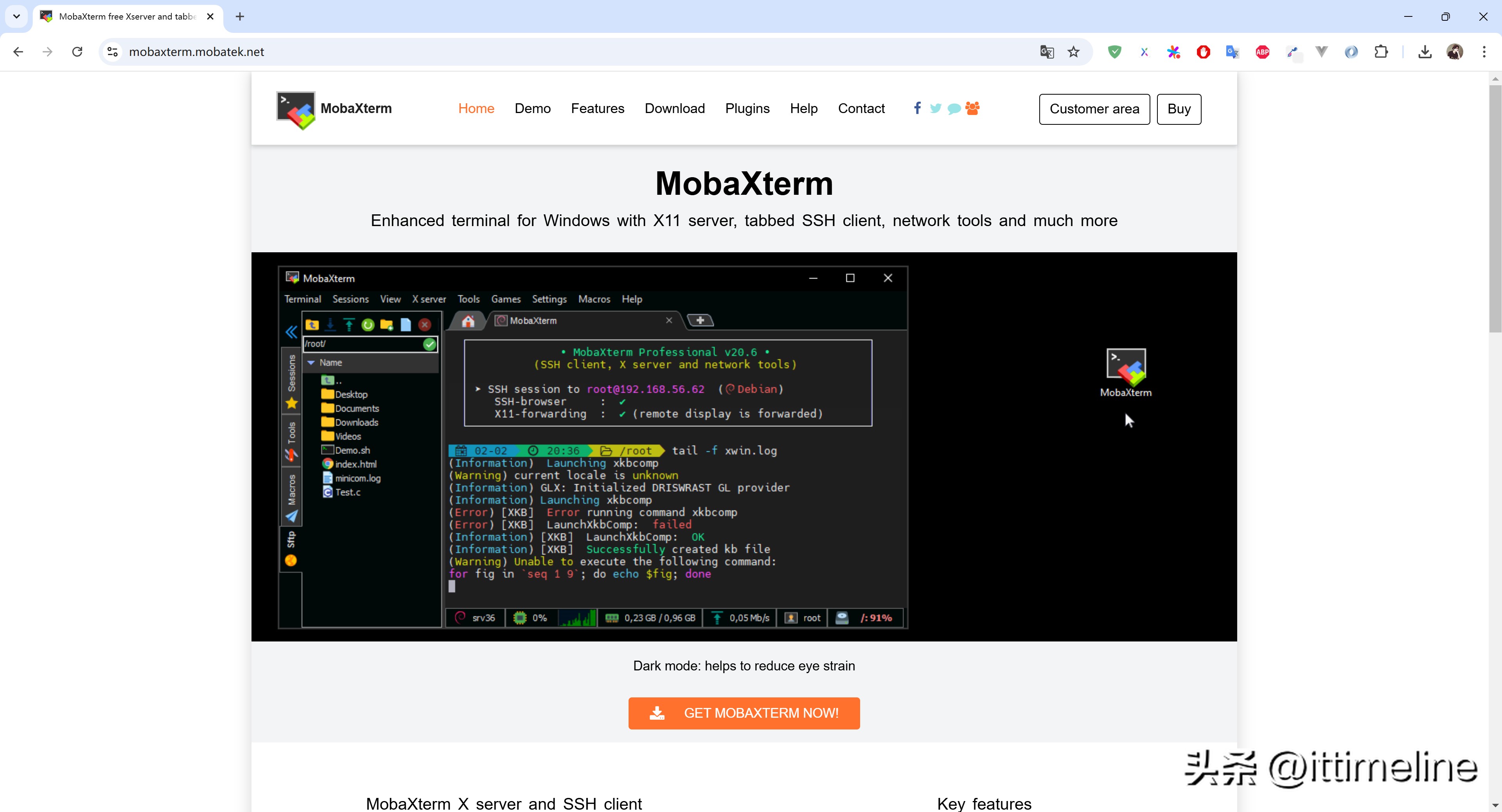Click the Customer area button
Image resolution: width=1502 pixels, height=812 pixels.
(x=1094, y=109)
